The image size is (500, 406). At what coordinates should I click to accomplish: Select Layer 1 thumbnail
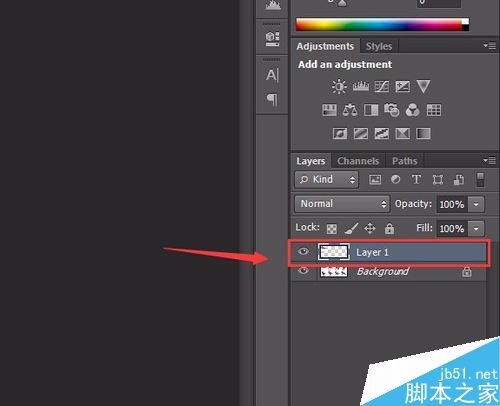tap(334, 252)
